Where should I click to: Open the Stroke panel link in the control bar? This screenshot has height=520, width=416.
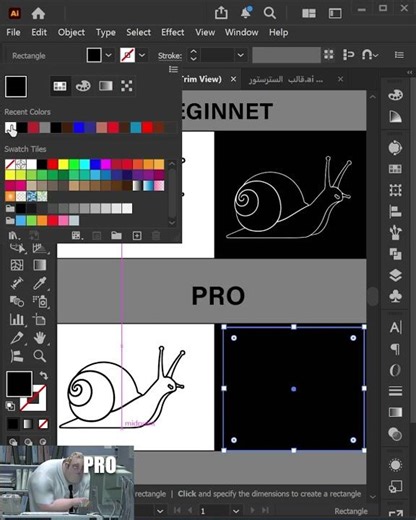170,56
